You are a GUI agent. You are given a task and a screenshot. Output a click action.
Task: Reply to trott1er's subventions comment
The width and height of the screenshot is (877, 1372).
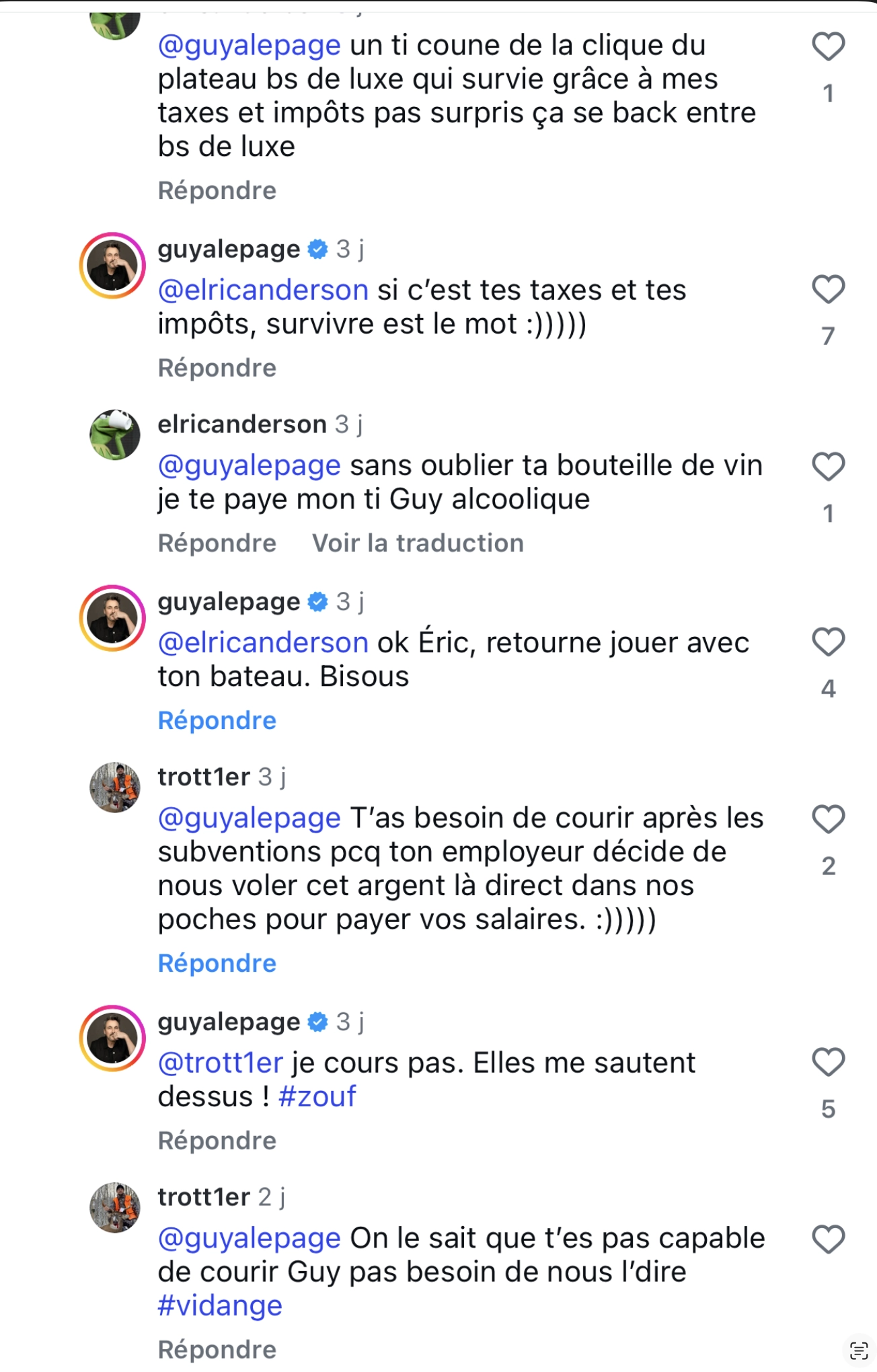coord(217,964)
